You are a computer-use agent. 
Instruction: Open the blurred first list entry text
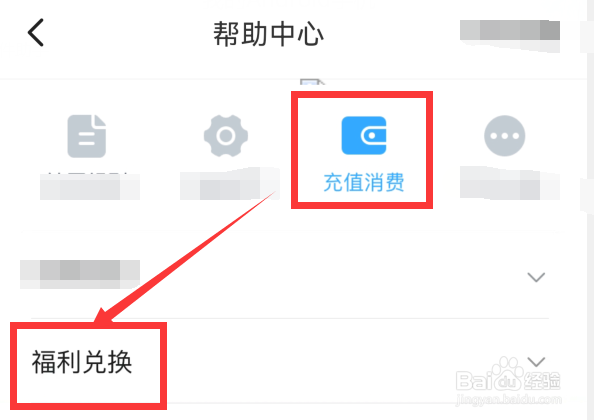80,274
